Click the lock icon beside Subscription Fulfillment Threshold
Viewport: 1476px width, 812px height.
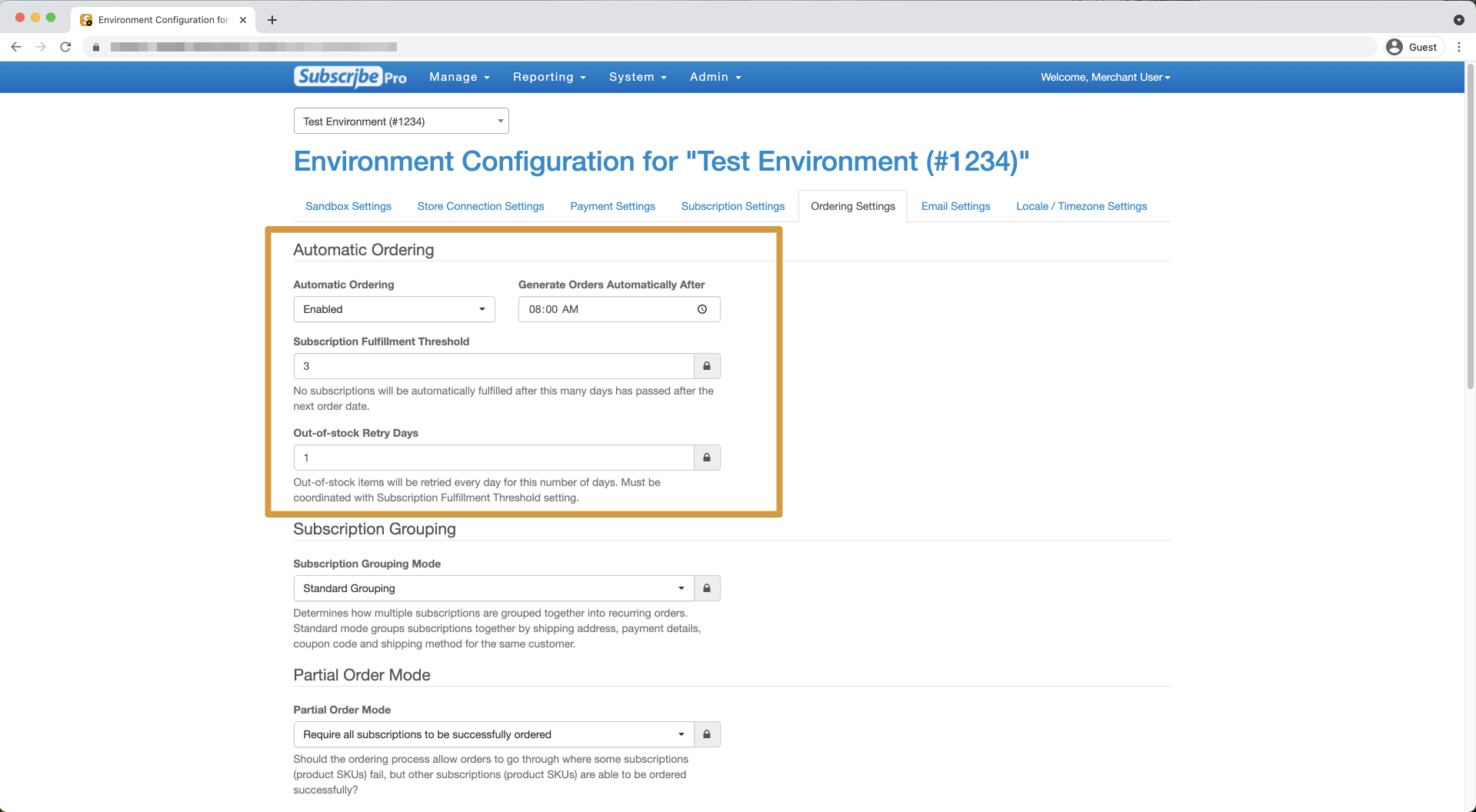pyautogui.click(x=707, y=366)
